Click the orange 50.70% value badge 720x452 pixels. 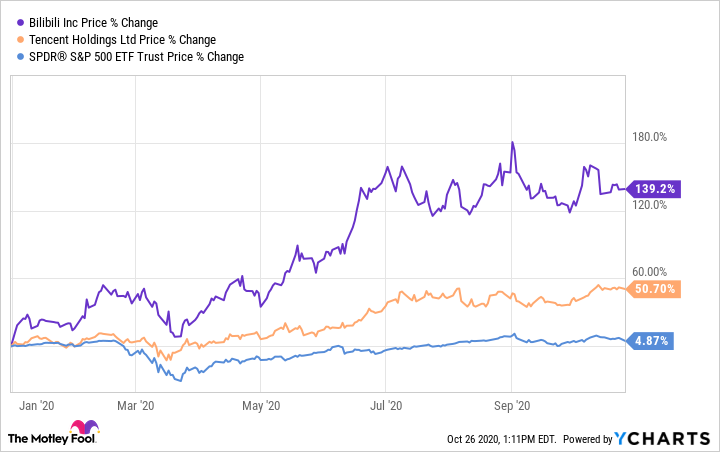pyautogui.click(x=654, y=289)
